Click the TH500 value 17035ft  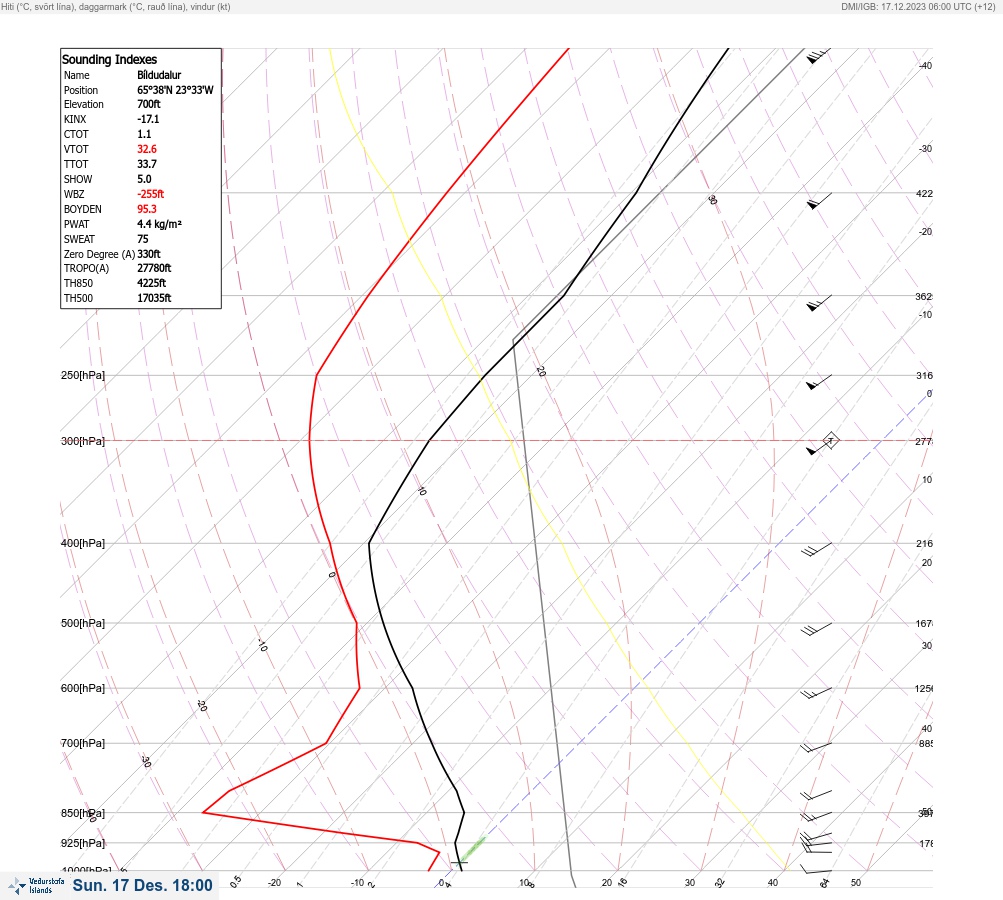154,298
